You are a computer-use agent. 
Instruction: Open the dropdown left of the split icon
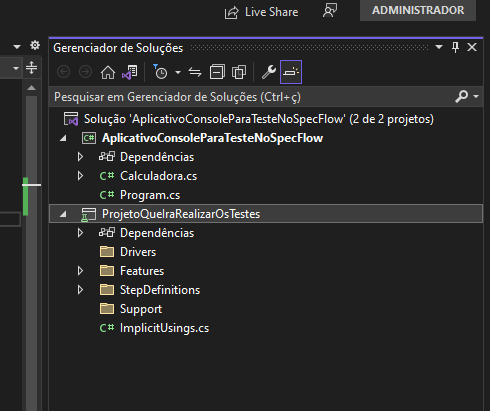click(16, 68)
